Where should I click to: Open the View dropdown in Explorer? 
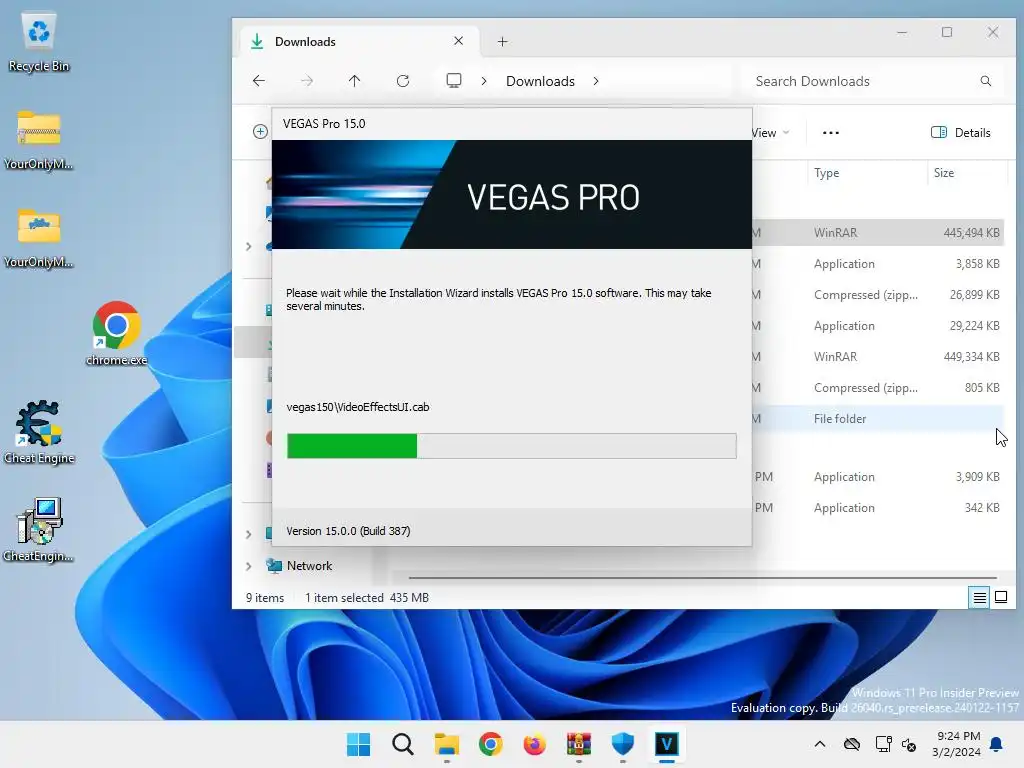point(771,133)
